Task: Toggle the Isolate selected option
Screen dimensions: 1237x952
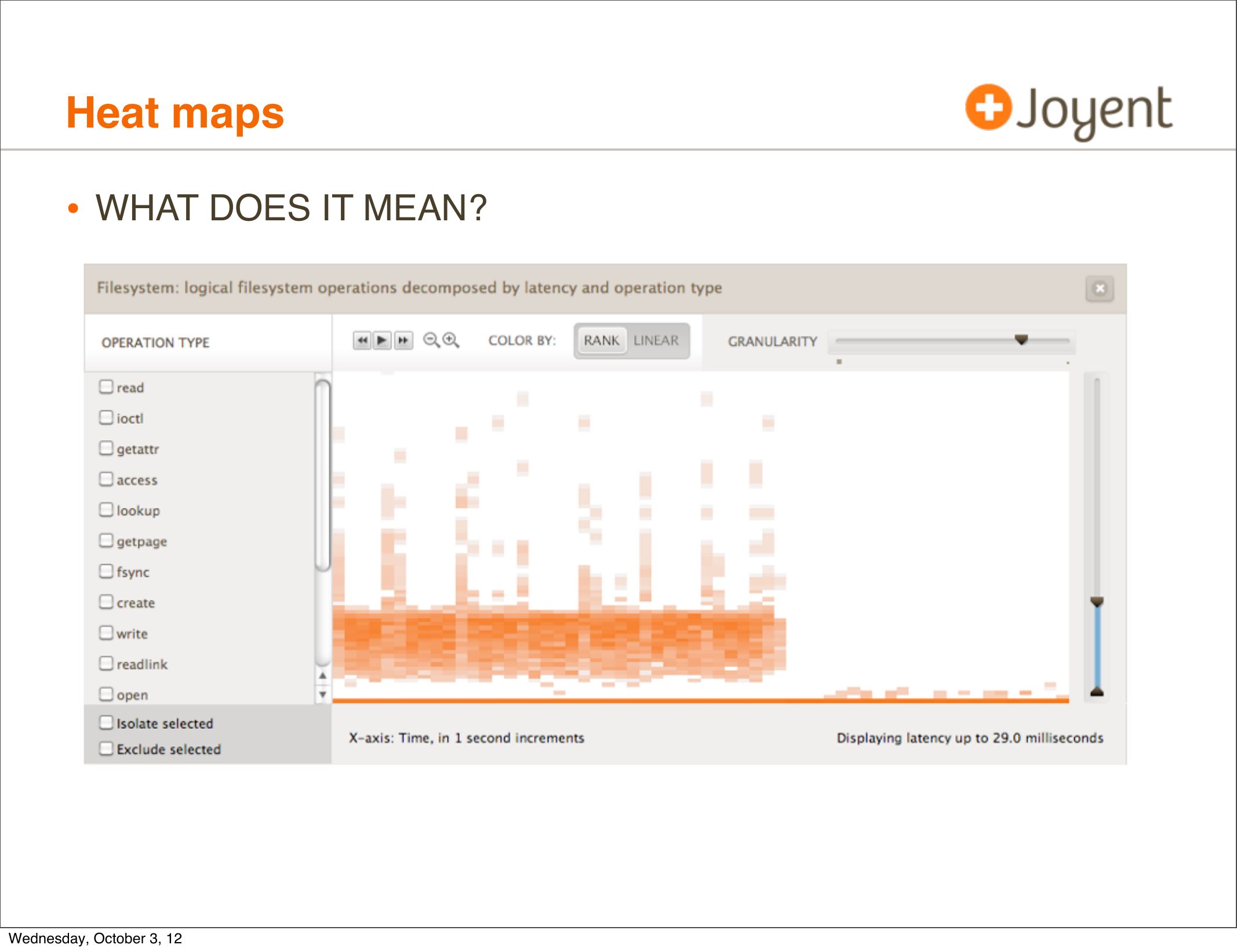Action: click(x=106, y=722)
